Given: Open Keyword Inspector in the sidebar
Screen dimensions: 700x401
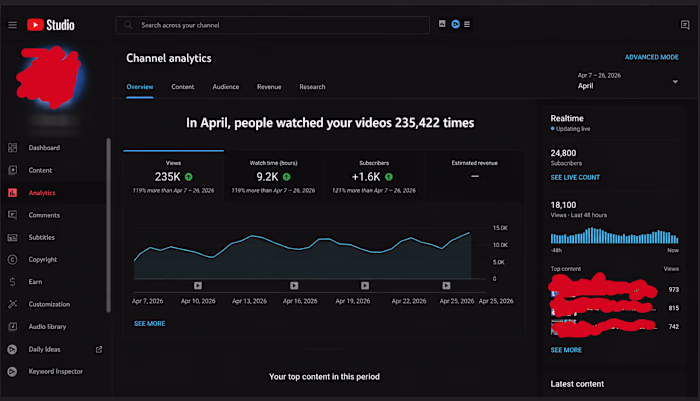Looking at the screenshot, I should tap(54, 372).
